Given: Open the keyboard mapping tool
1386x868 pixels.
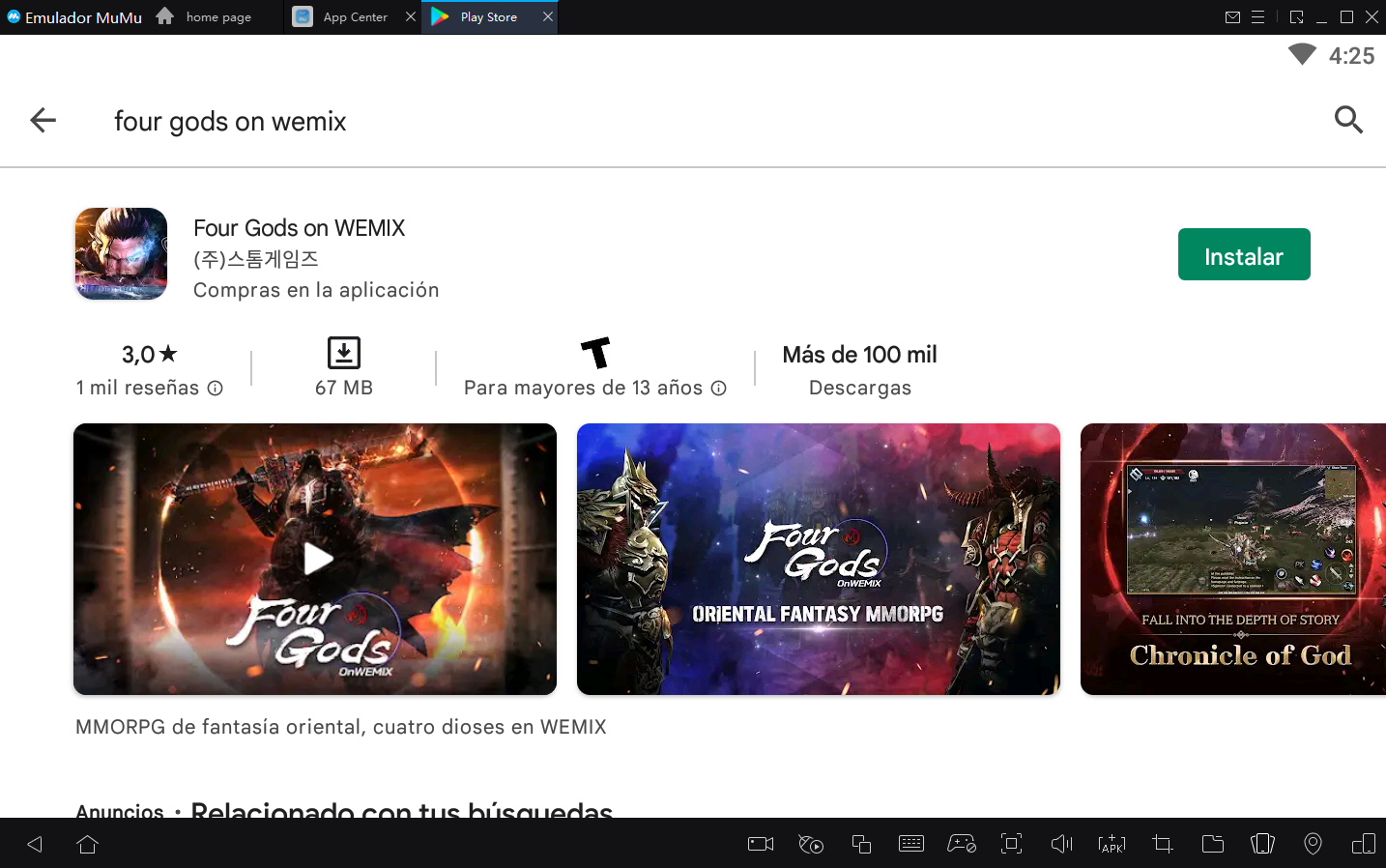Looking at the screenshot, I should click(911, 844).
